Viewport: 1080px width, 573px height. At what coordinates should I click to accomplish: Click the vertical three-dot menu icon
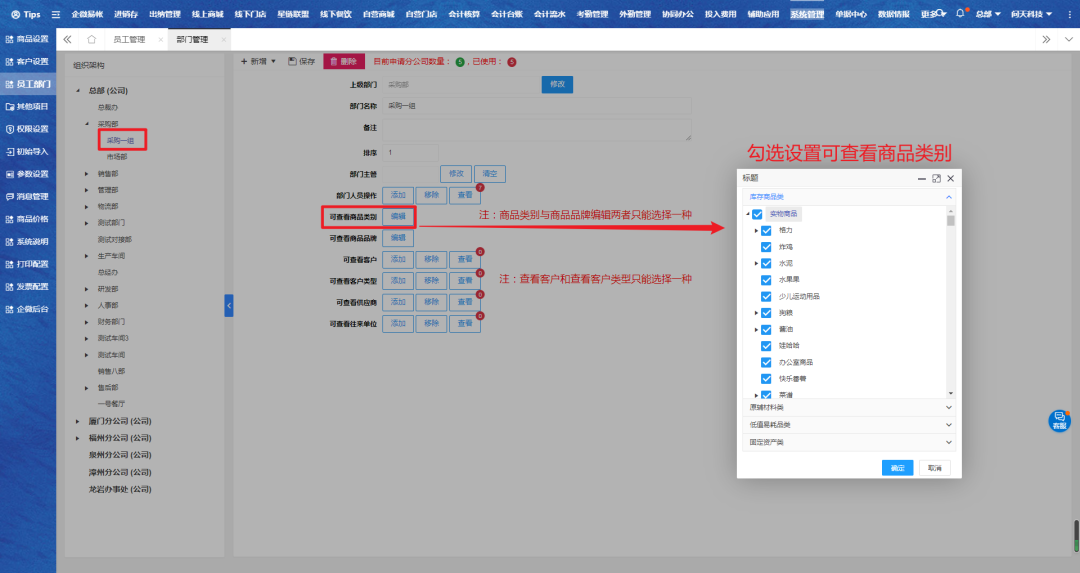point(1067,39)
